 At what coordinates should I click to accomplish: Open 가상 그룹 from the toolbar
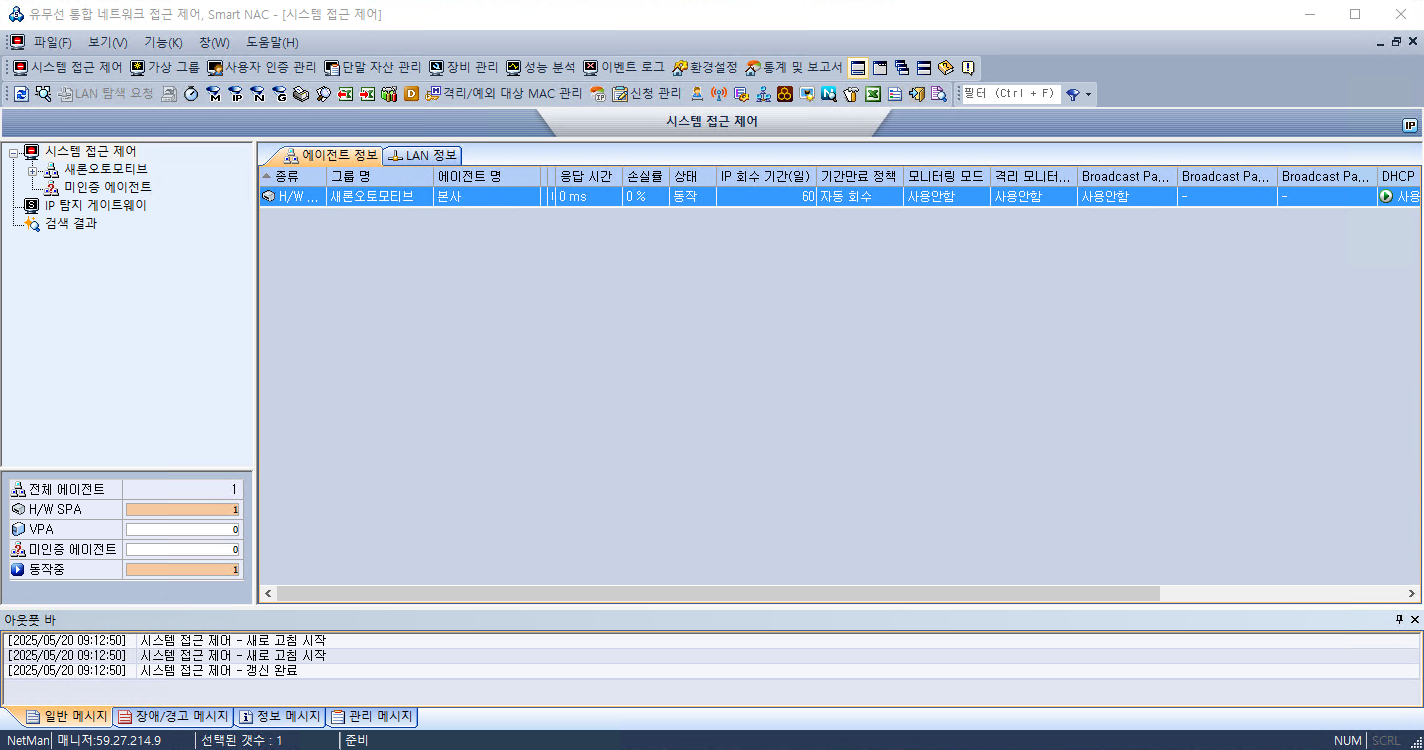[165, 68]
